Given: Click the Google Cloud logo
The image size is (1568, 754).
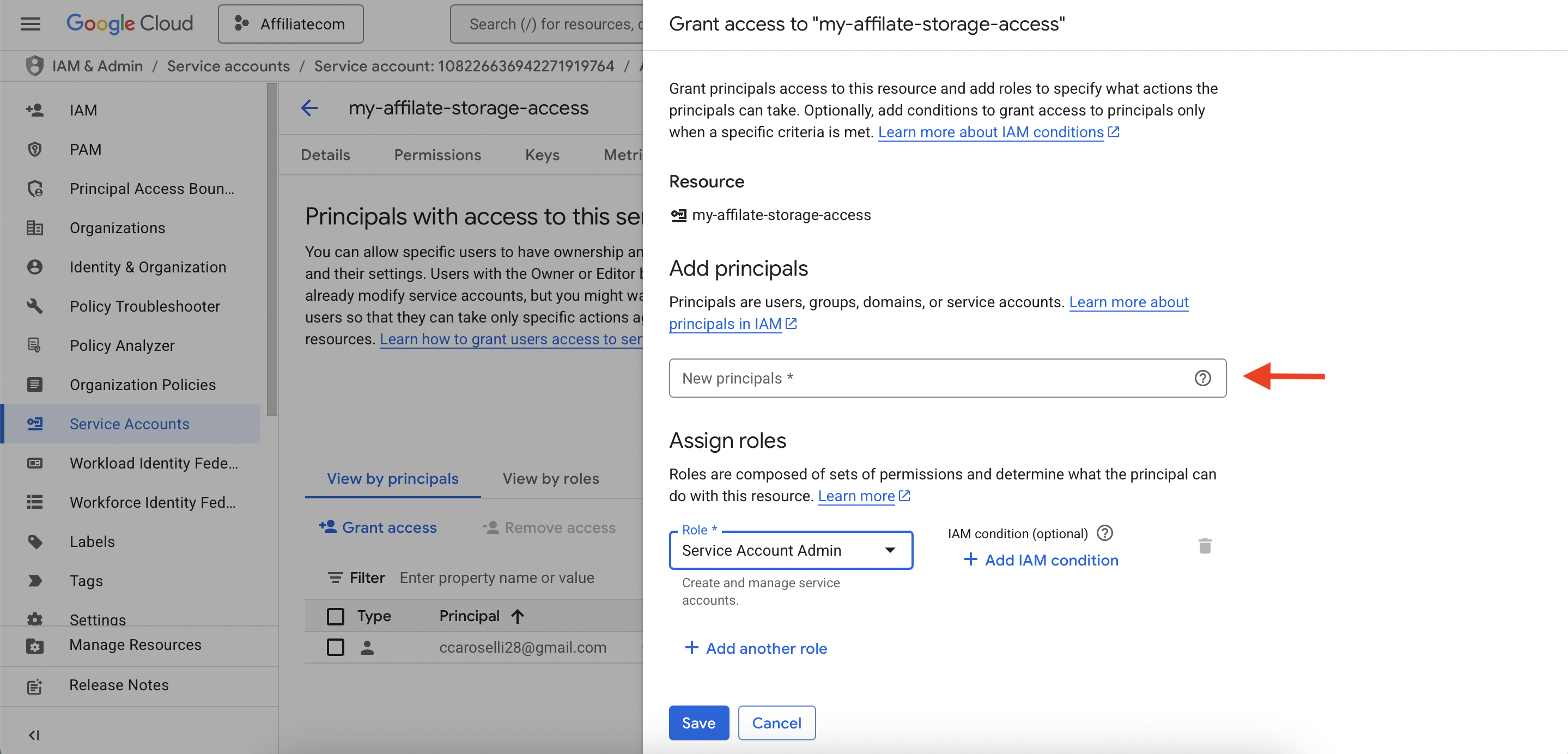Looking at the screenshot, I should coord(130,24).
